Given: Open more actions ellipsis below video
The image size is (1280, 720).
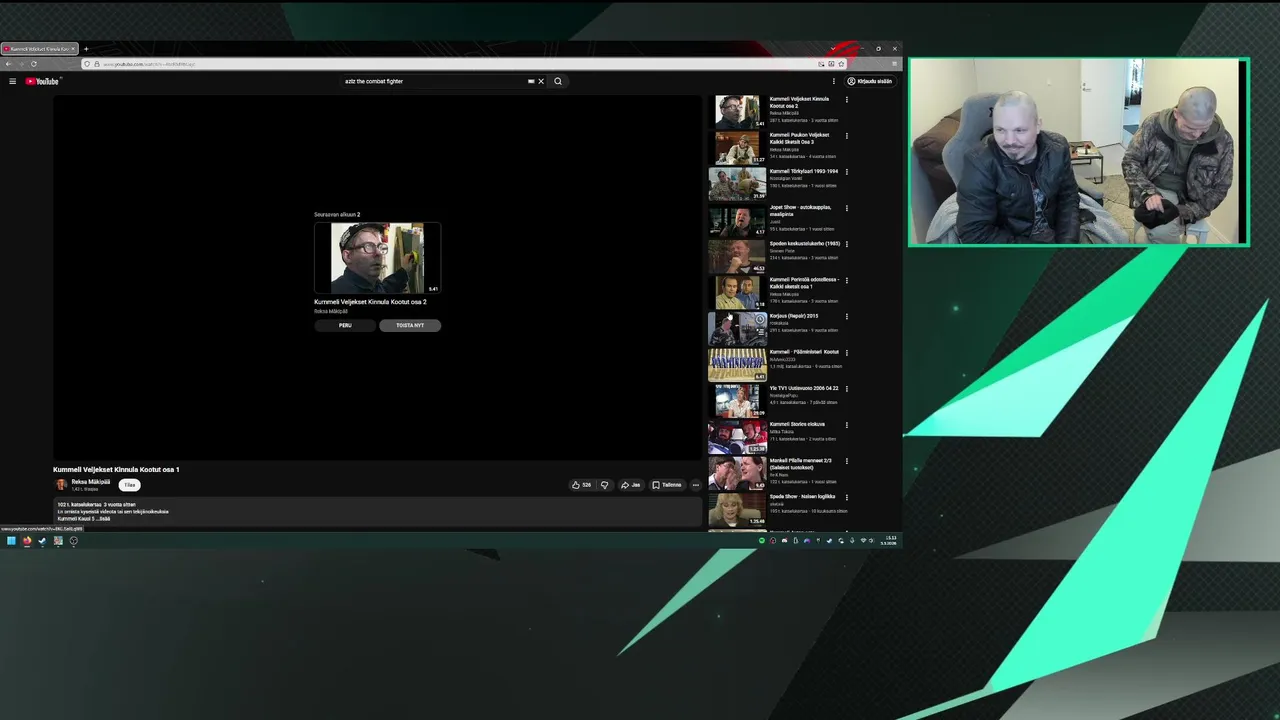Looking at the screenshot, I should click(x=696, y=485).
